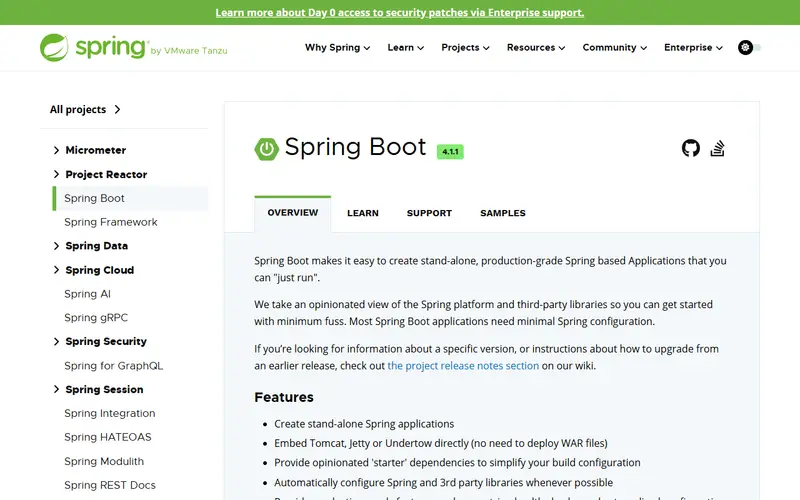Screen dimensions: 800x500
Task: Open the Projects dropdown menu
Action: coord(465,47)
